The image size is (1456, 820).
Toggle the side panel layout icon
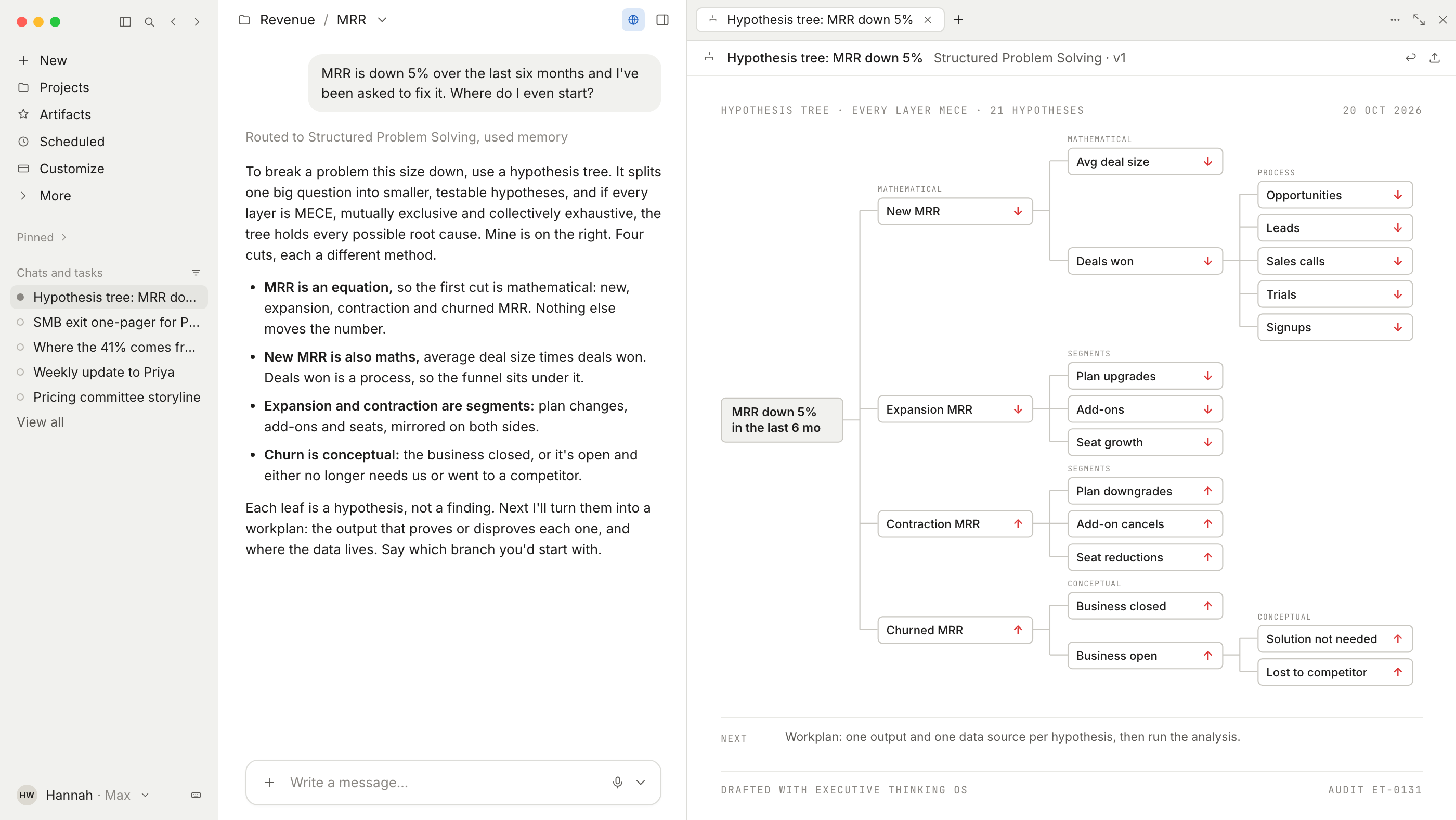coord(662,20)
